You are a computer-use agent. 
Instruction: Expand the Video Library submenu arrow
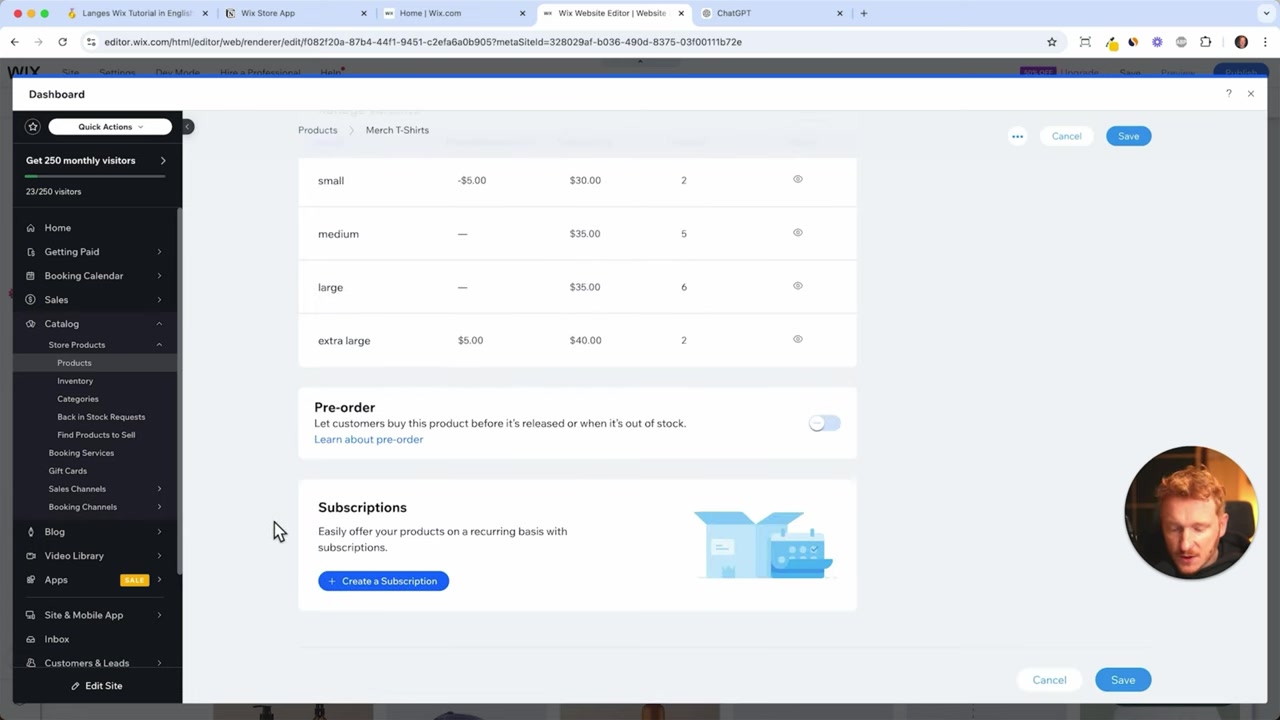(x=159, y=556)
